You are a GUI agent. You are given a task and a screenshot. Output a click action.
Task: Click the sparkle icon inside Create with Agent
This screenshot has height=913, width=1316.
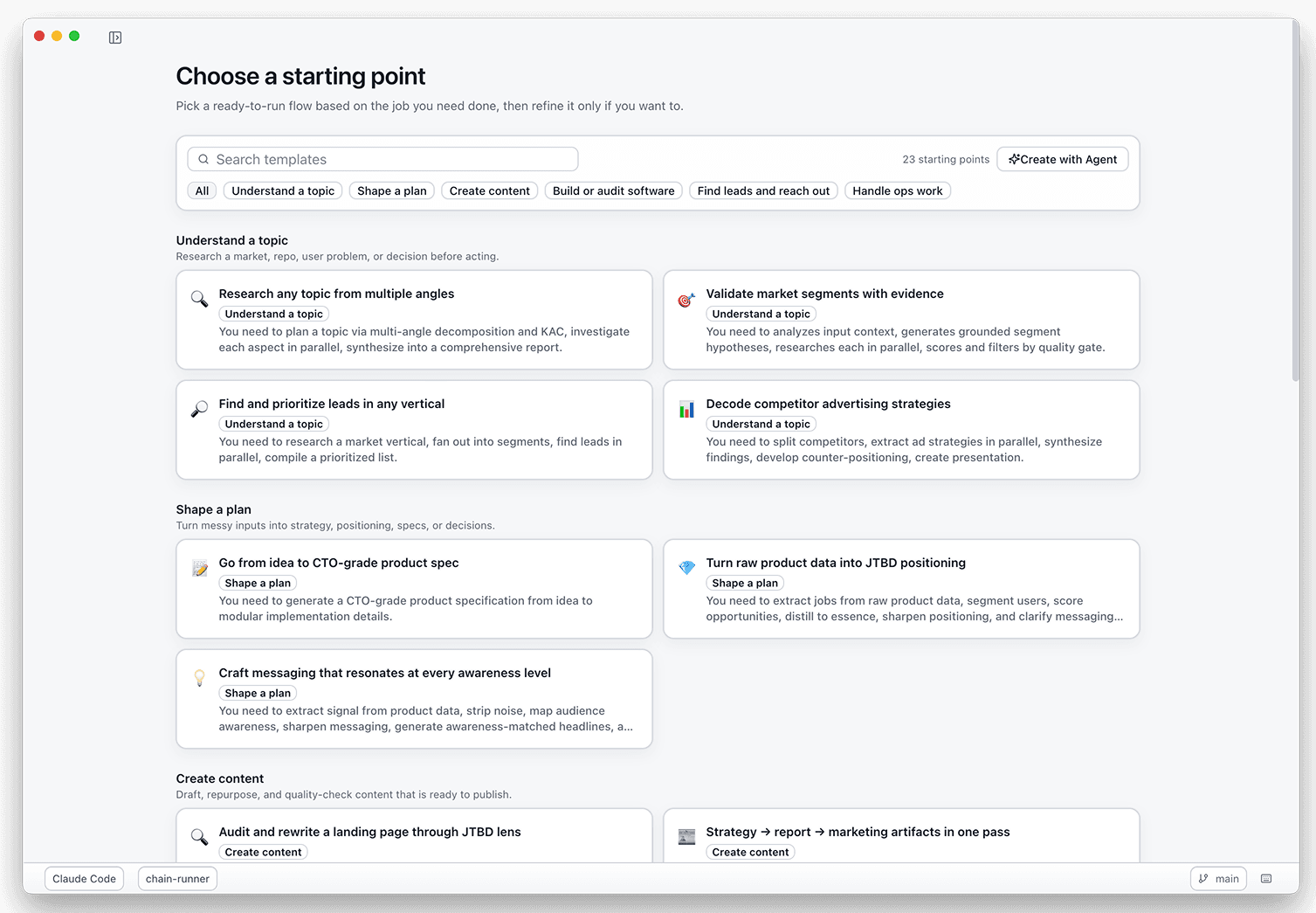(1014, 159)
